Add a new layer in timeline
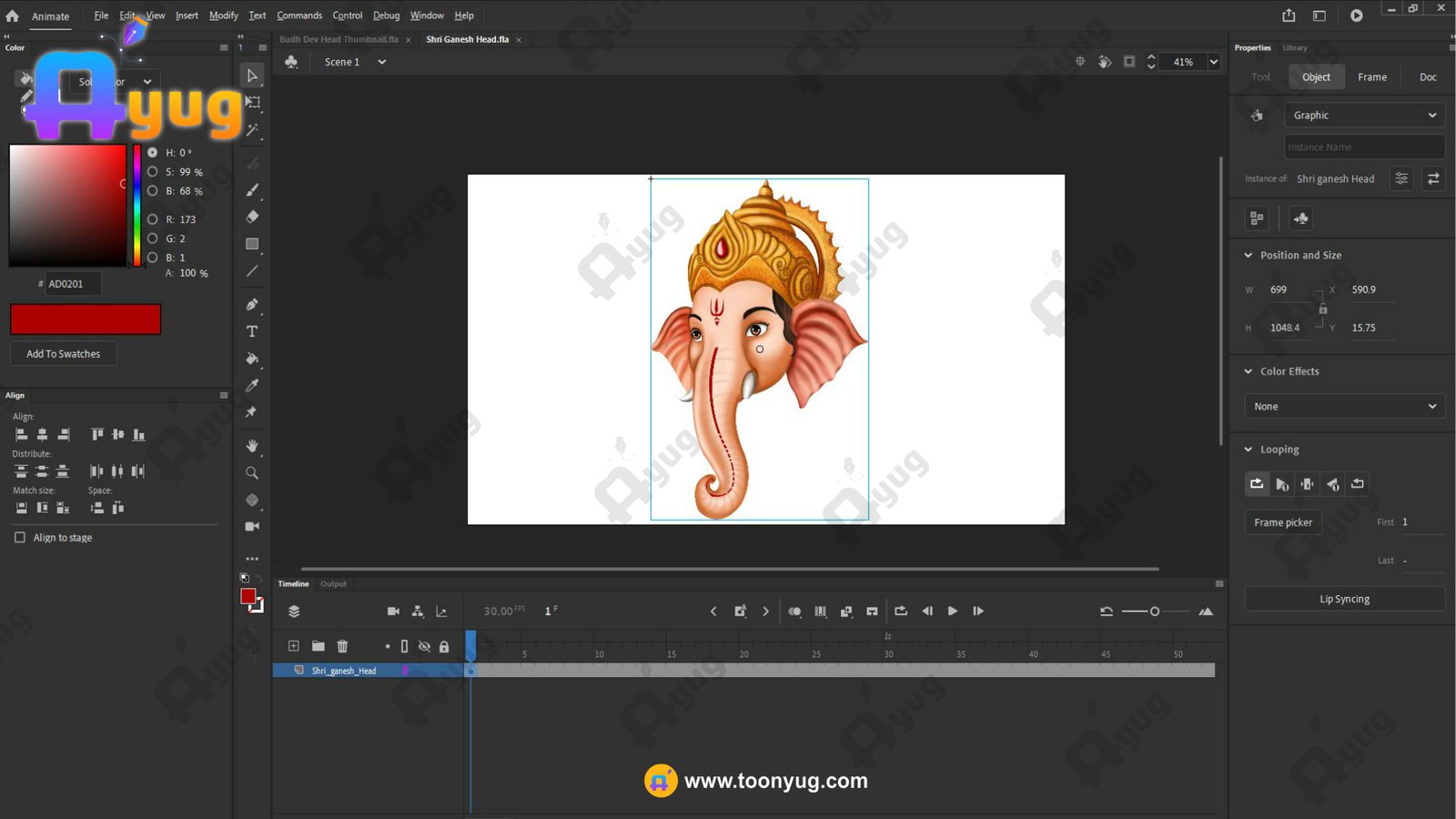Screen dimensions: 1456x819 (x=293, y=646)
